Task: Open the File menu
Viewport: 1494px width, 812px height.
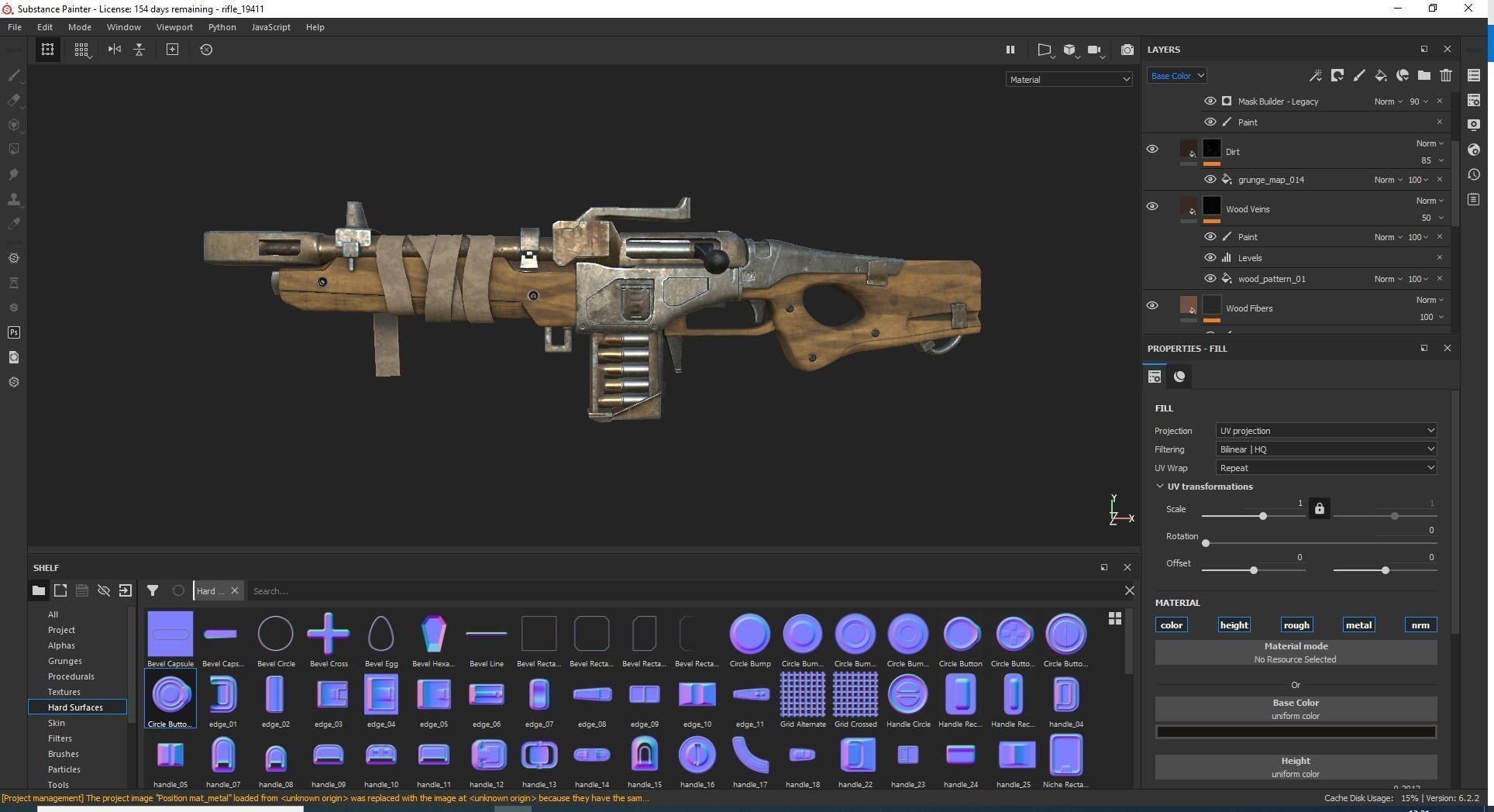Action: tap(15, 27)
